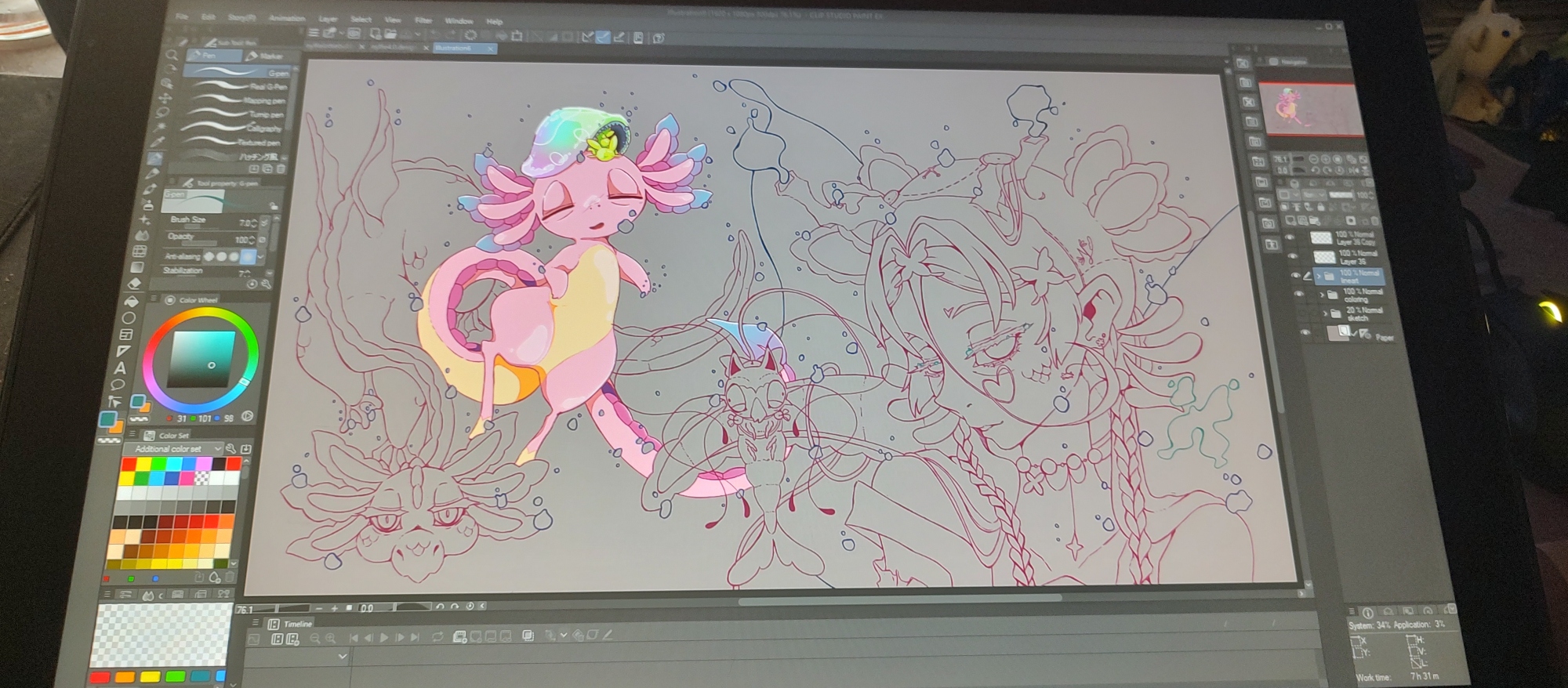
Task: Select the Zoom magnifier tool
Action: (172, 55)
